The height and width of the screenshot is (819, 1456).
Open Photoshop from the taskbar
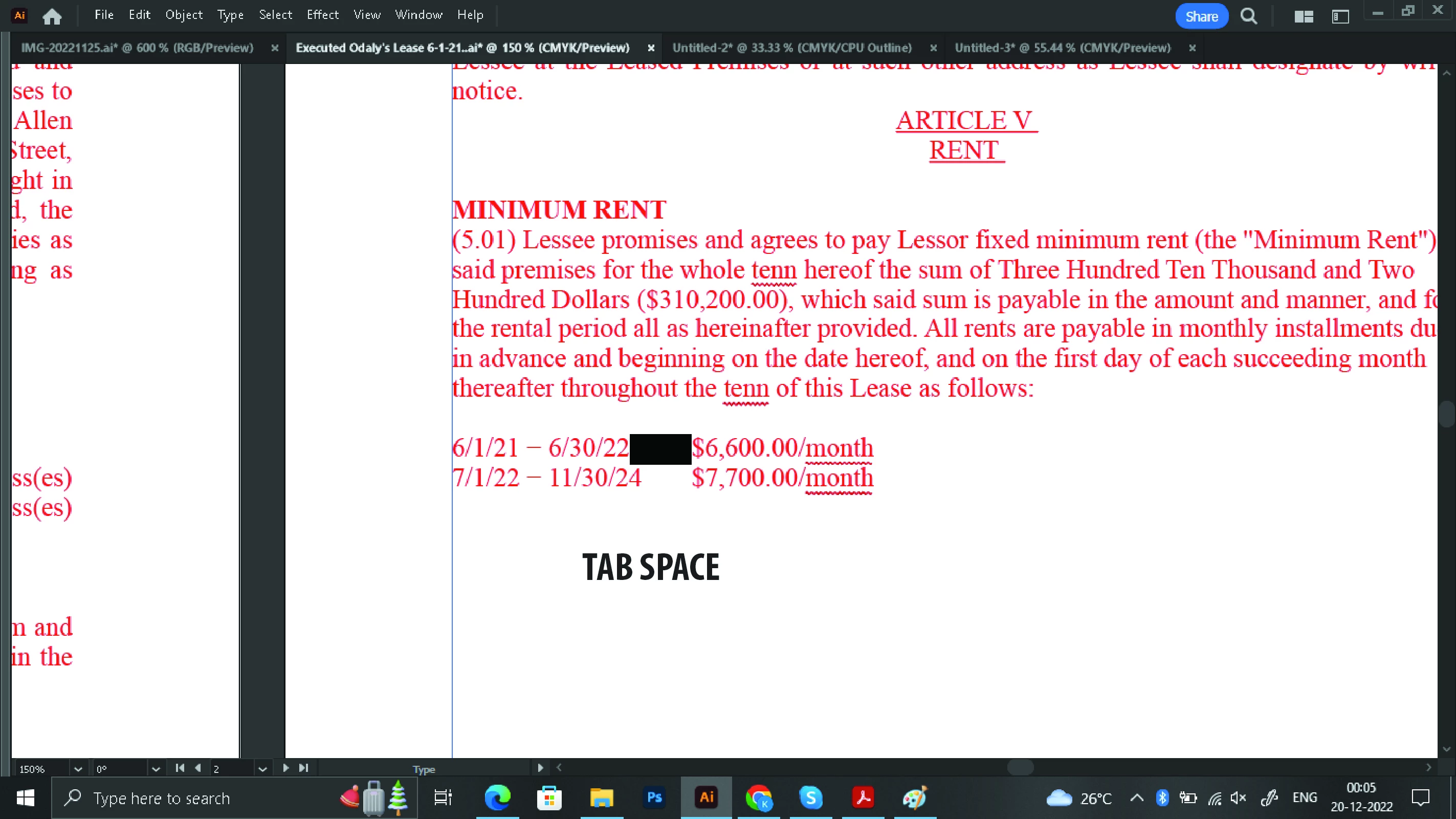(x=654, y=798)
